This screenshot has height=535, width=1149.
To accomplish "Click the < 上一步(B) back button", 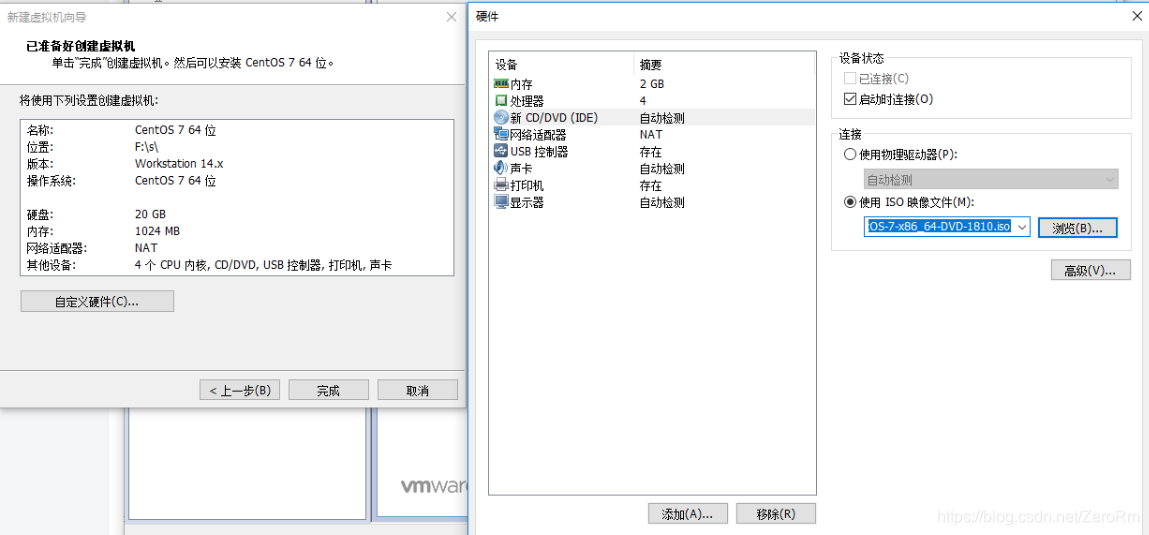I will point(240,390).
